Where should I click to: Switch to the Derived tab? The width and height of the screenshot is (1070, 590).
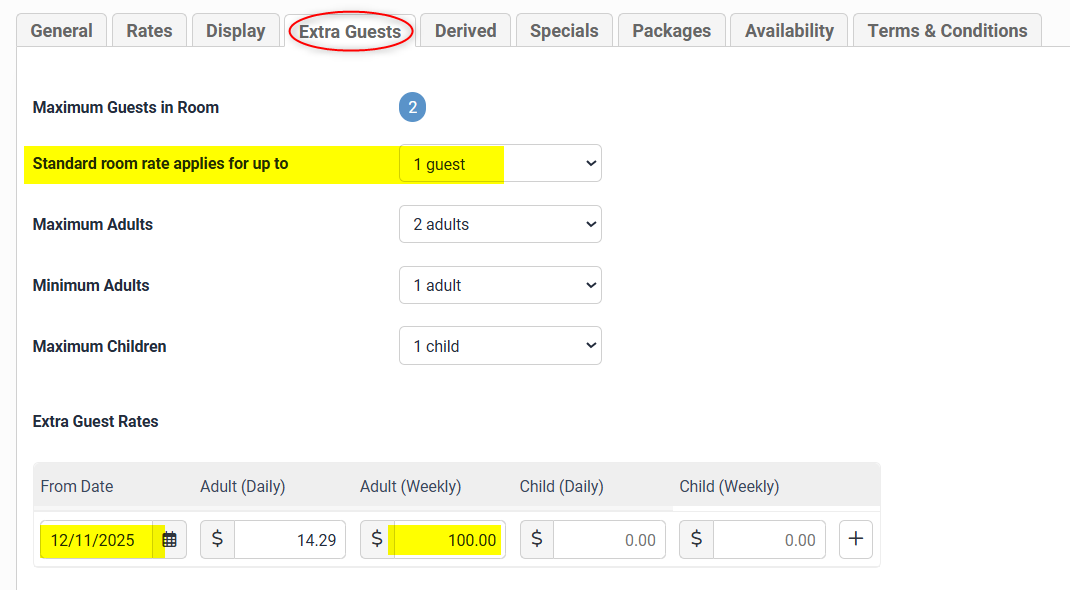(x=465, y=31)
